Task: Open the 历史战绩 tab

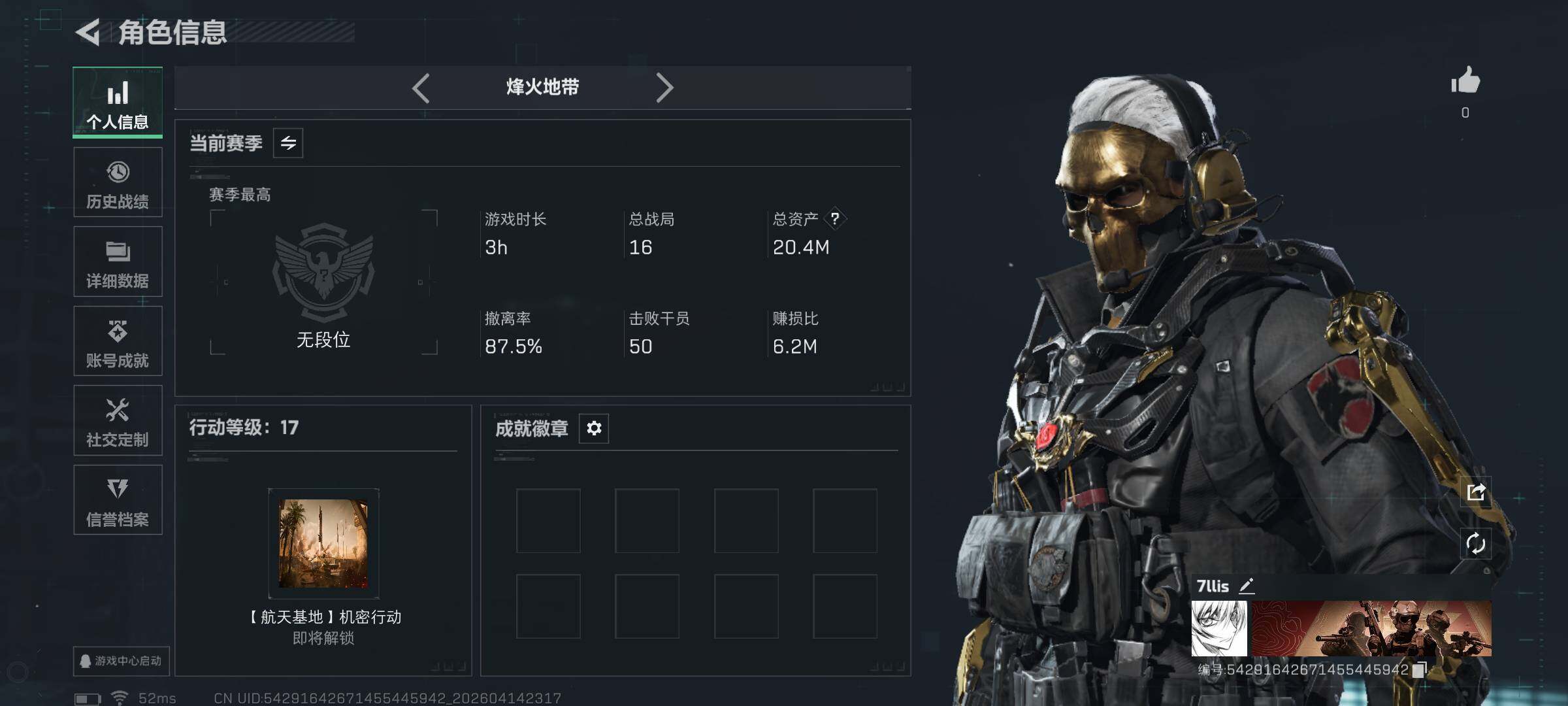Action: pyautogui.click(x=118, y=182)
